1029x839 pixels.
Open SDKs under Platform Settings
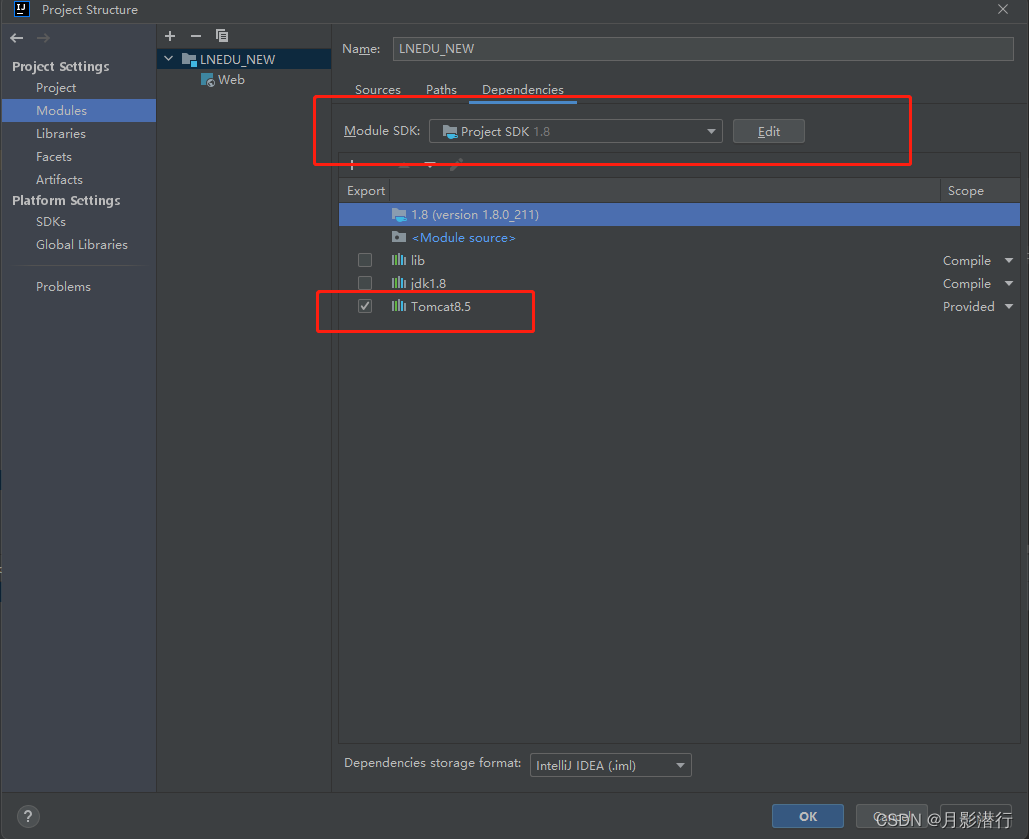pyautogui.click(x=51, y=221)
